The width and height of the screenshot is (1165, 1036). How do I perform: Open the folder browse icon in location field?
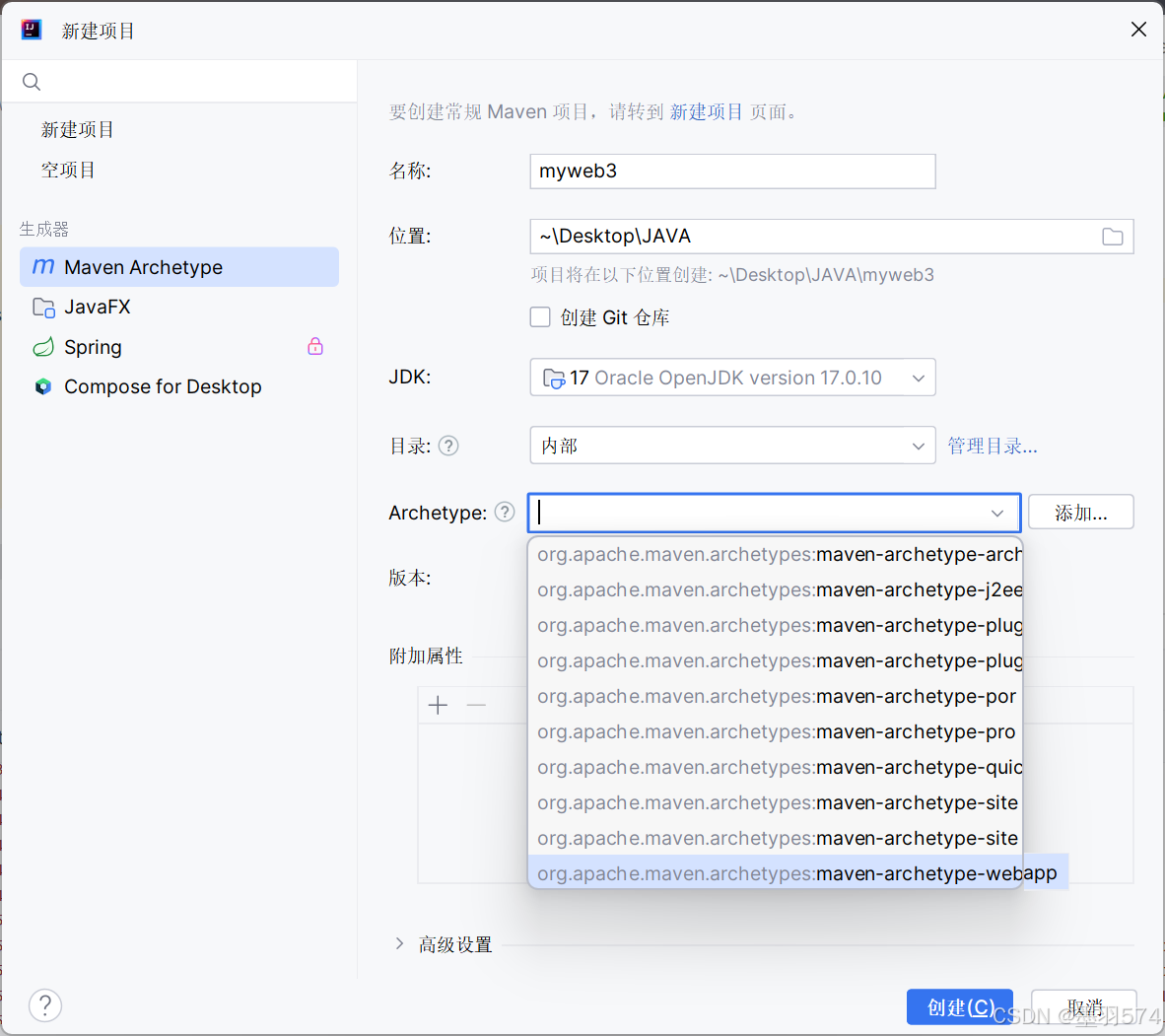[1112, 237]
